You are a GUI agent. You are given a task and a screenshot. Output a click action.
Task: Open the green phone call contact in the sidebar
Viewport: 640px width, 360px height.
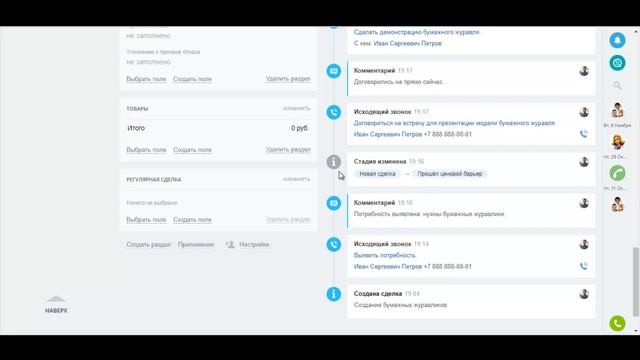(x=617, y=173)
